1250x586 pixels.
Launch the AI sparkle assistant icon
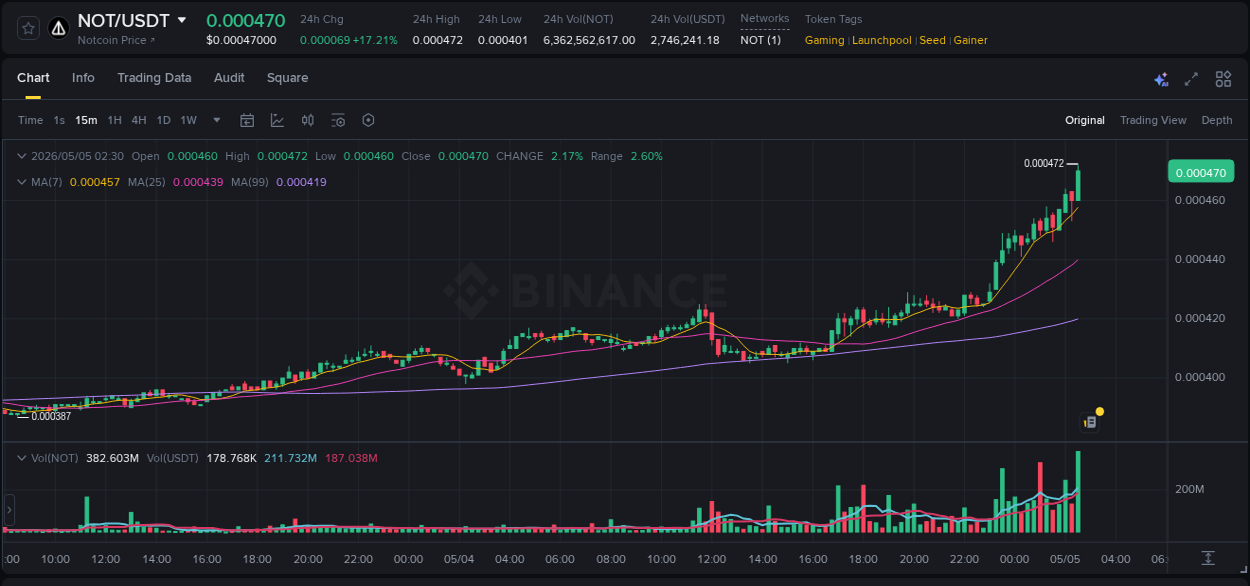[x=1161, y=79]
